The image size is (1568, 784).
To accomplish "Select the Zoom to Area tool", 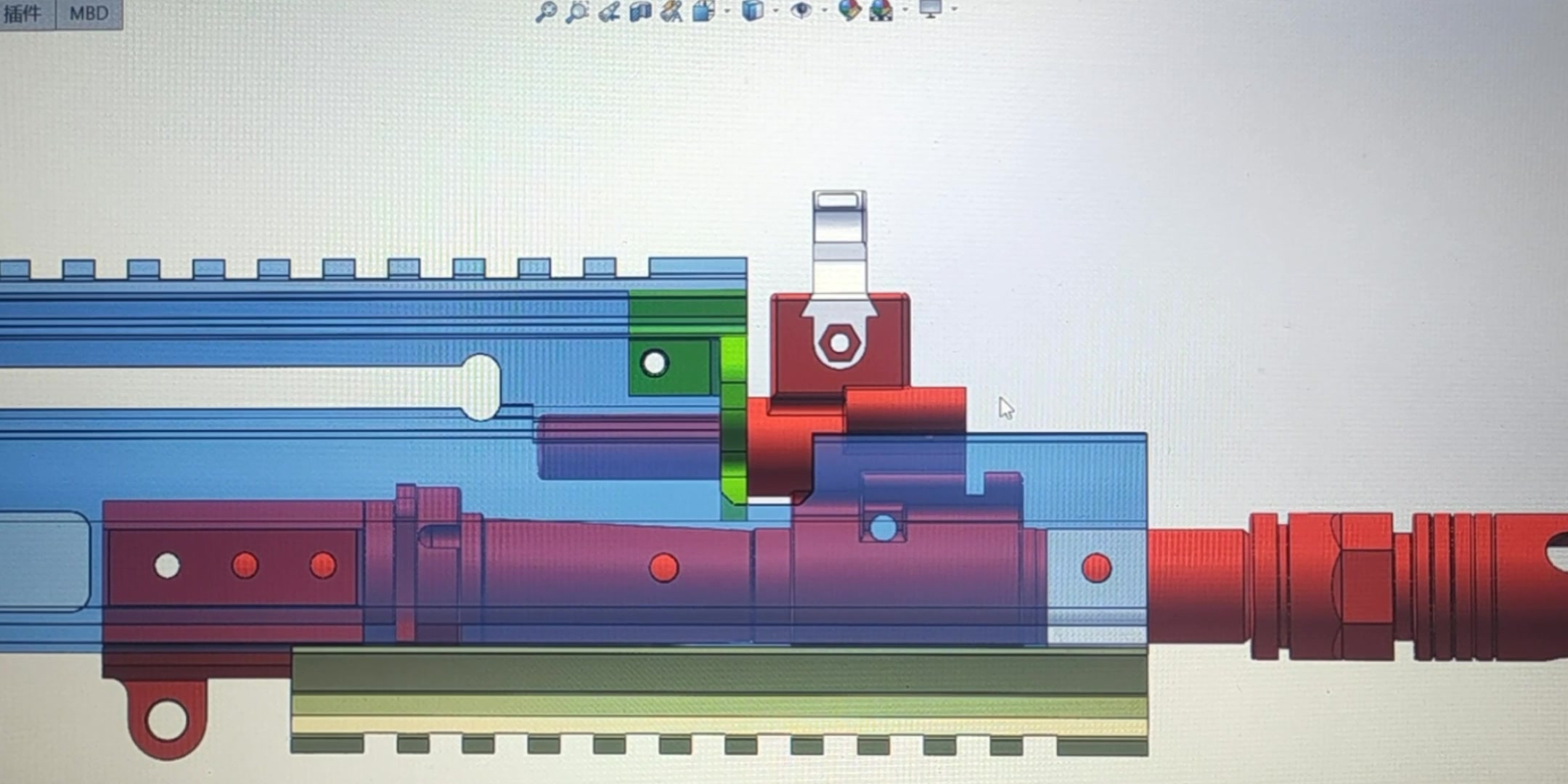I will pos(578,11).
